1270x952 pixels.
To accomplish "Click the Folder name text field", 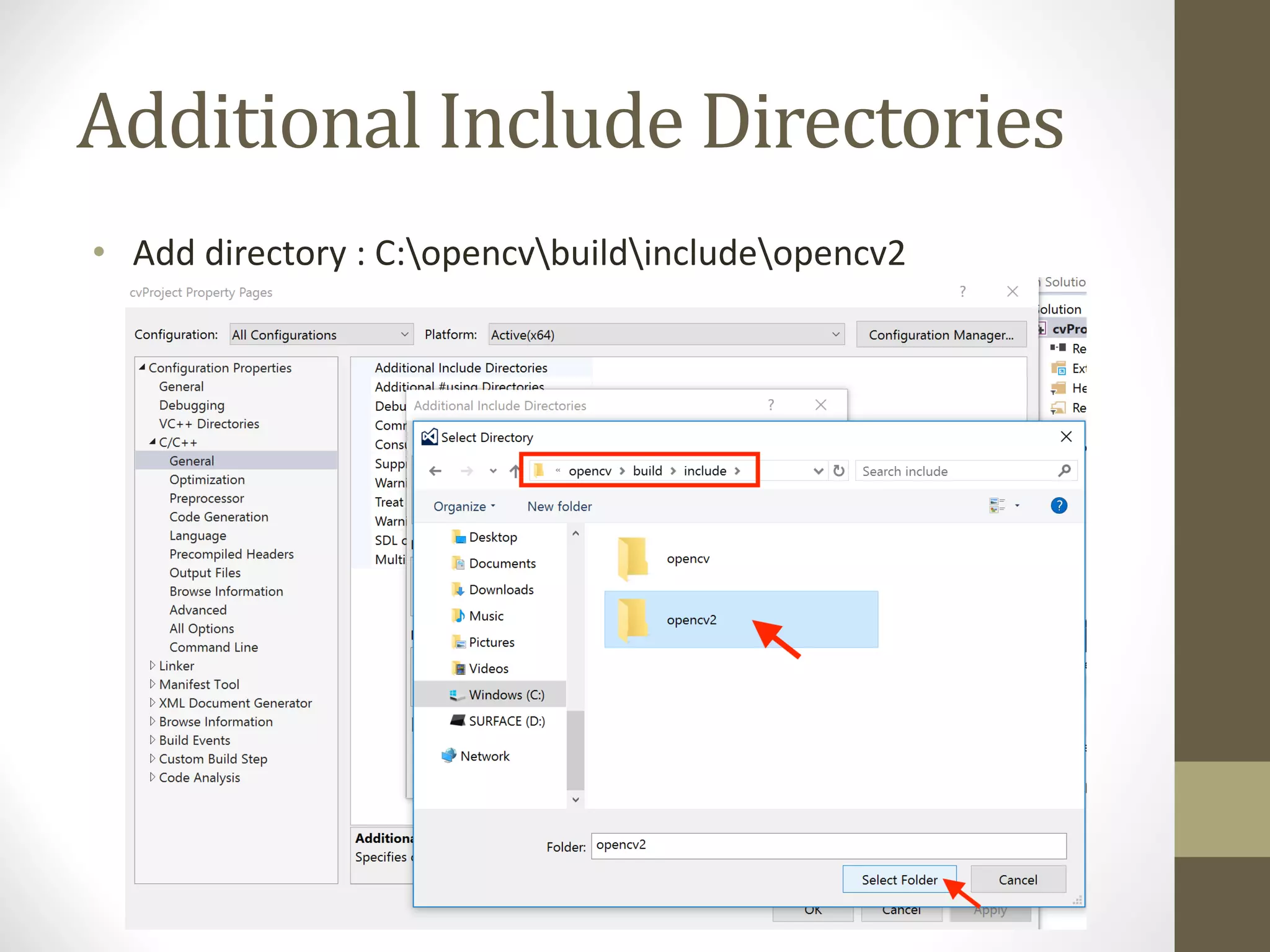I will coord(828,845).
